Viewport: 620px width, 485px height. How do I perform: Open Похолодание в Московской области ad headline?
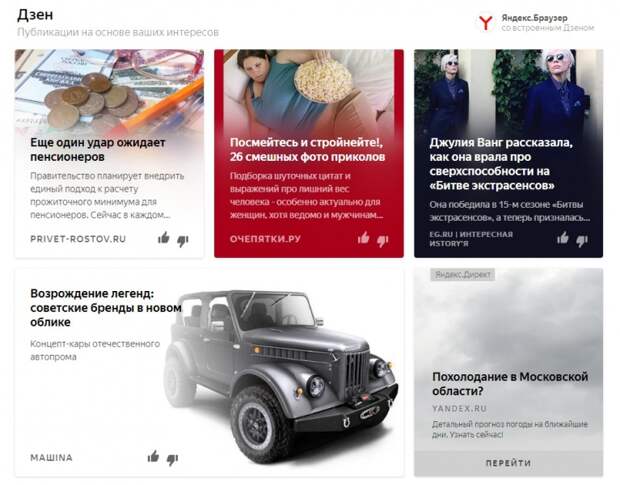[510, 383]
